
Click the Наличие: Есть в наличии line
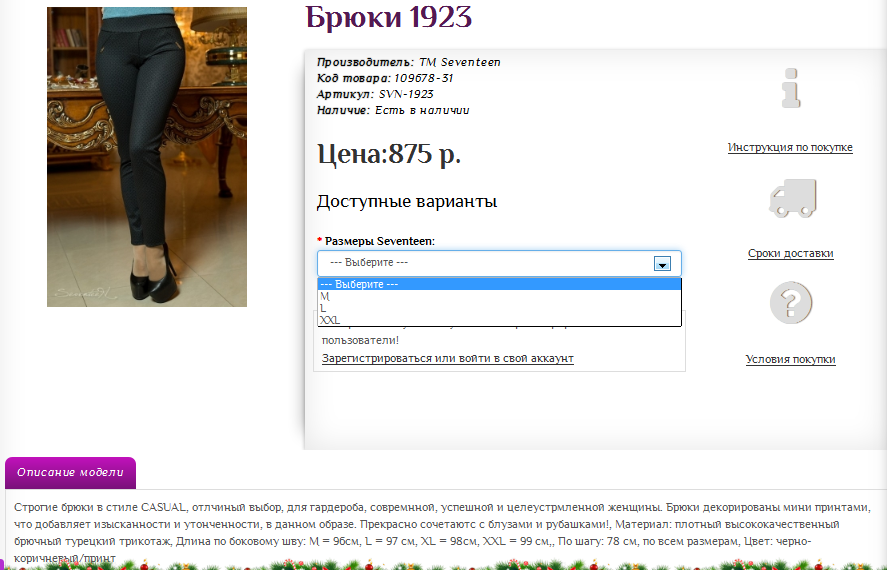pyautogui.click(x=393, y=110)
